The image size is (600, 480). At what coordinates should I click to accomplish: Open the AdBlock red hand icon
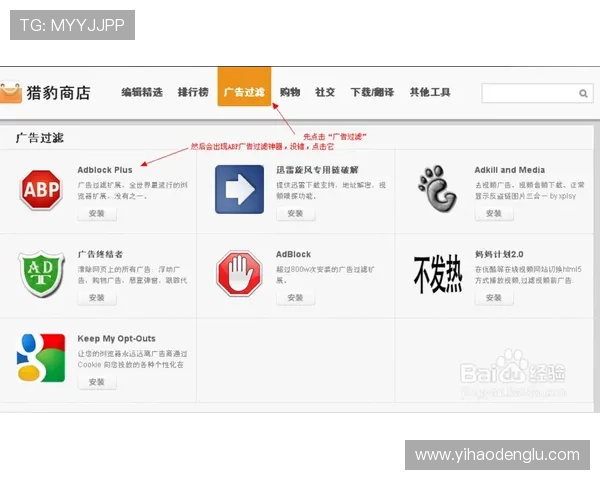point(239,274)
